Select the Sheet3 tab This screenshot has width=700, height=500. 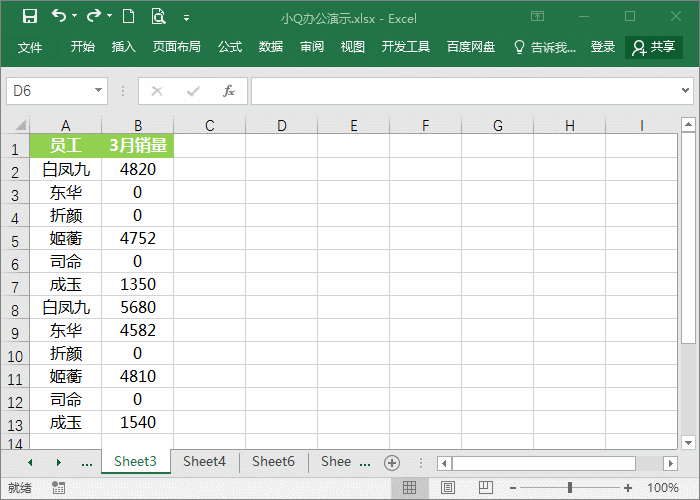click(x=136, y=461)
